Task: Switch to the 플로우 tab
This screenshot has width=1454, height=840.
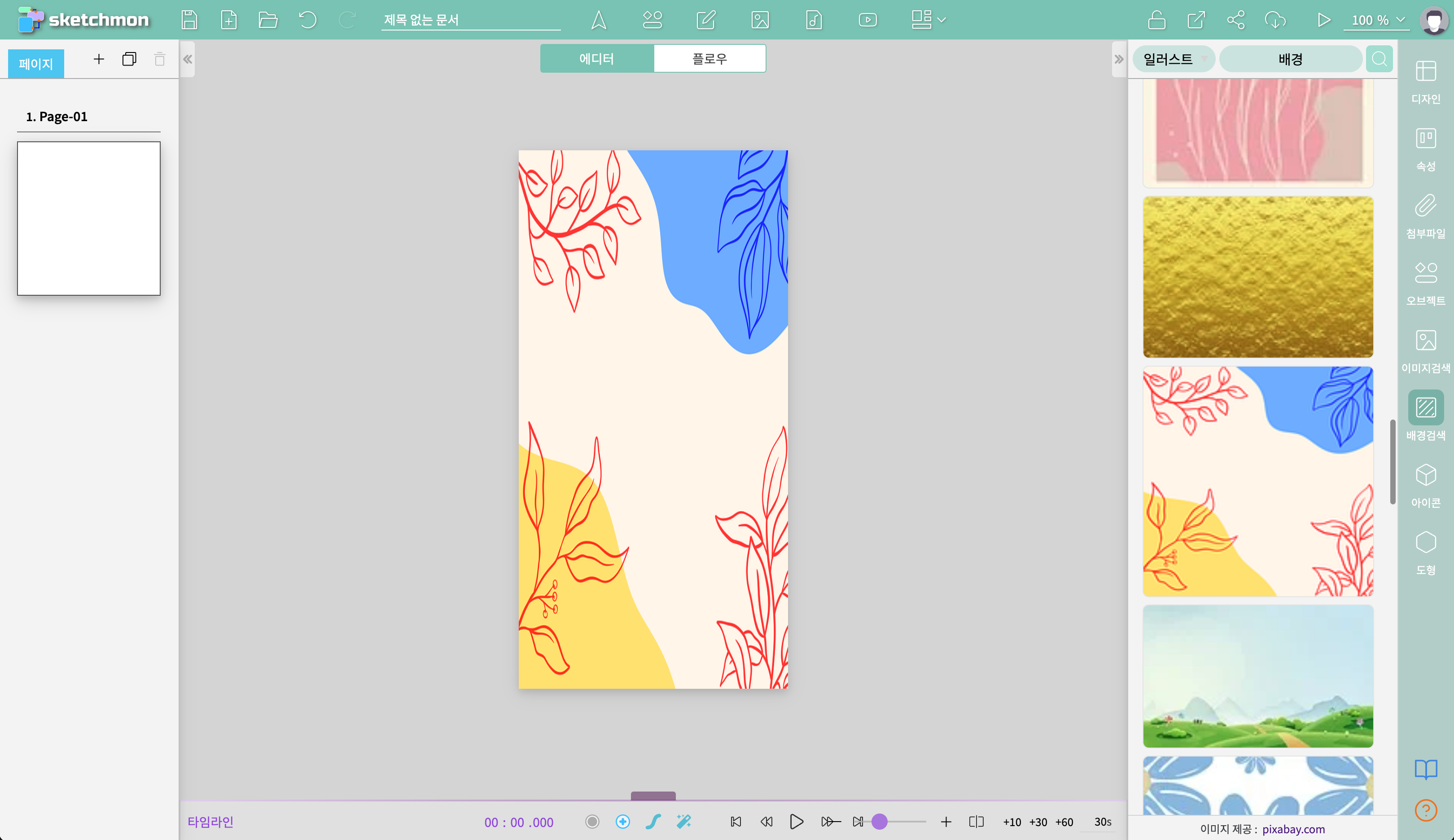Action: tap(709, 58)
